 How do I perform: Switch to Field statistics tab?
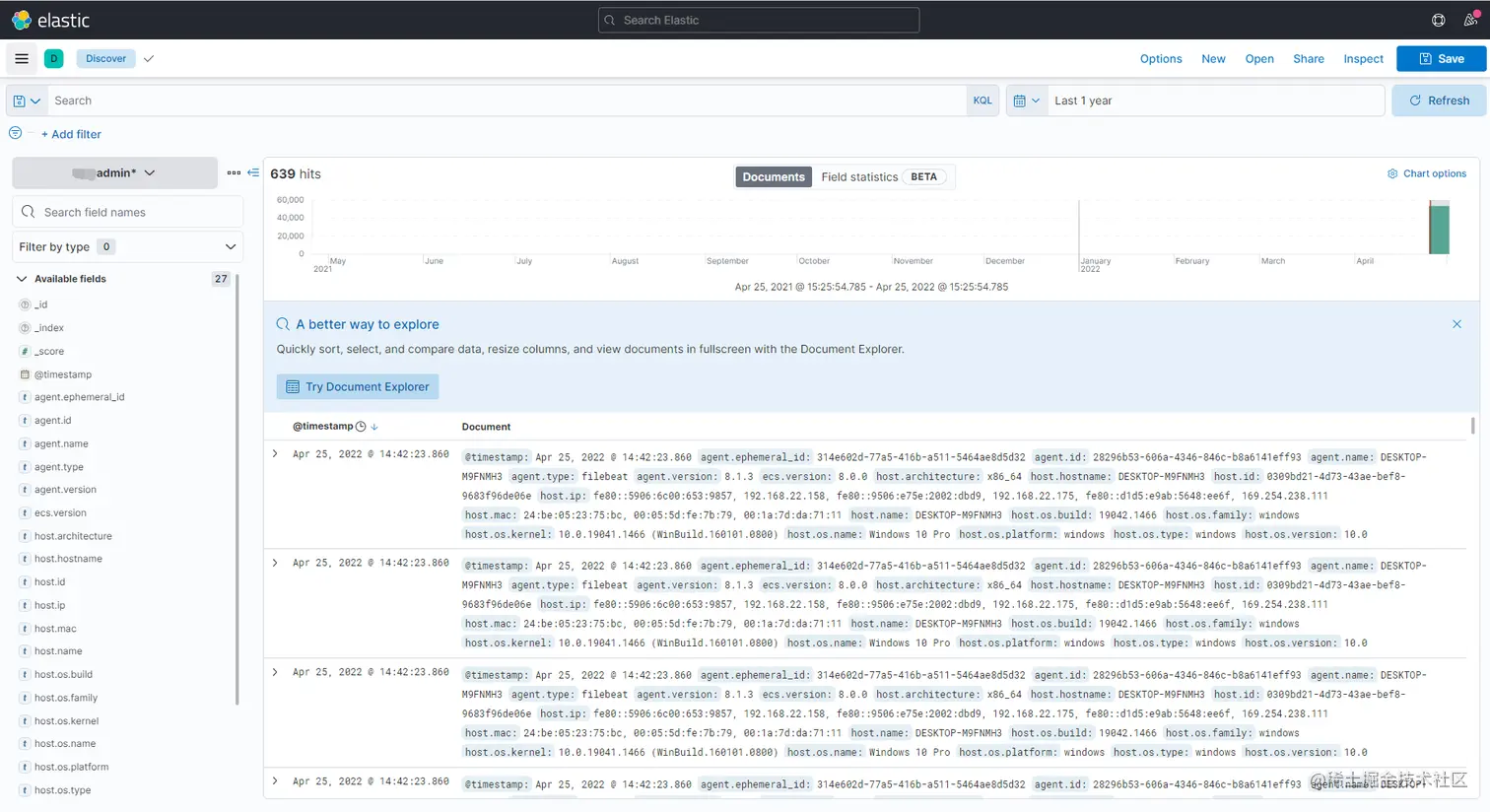point(883,176)
